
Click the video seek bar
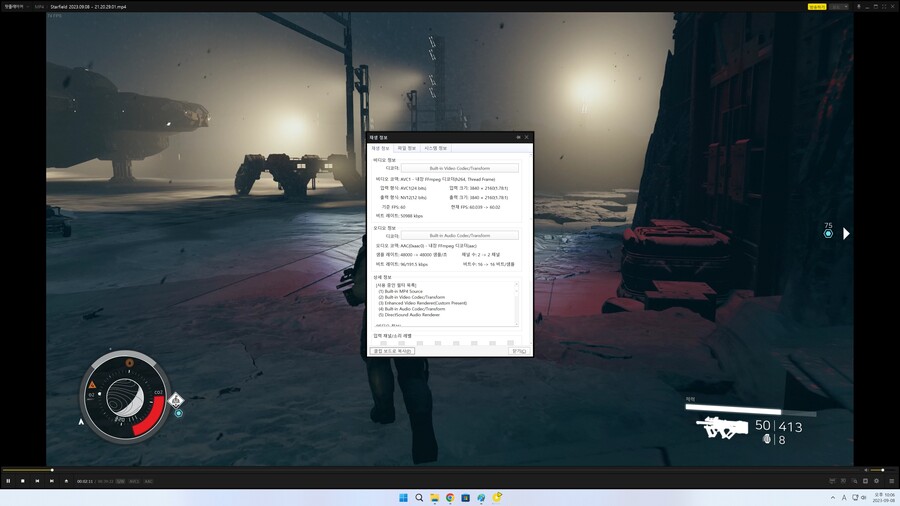coord(400,470)
